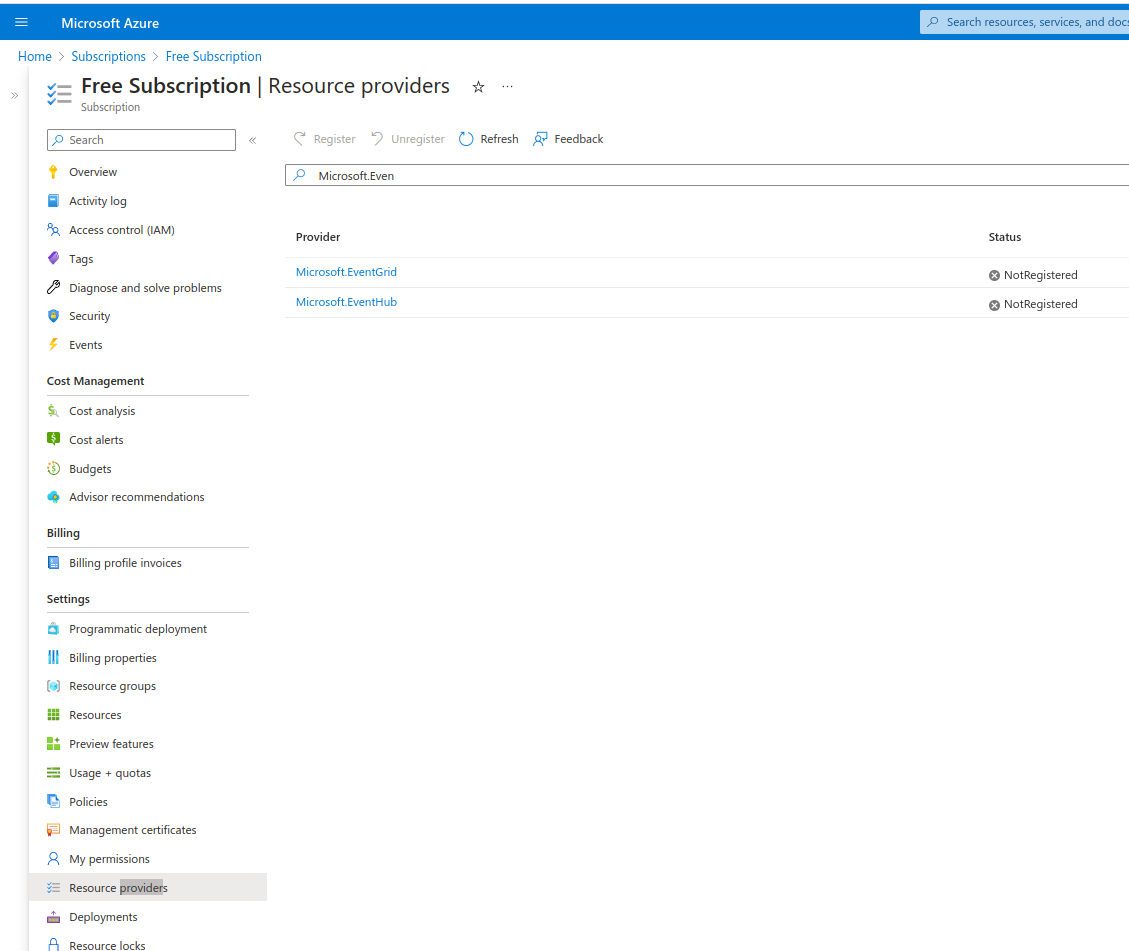
Task: Click the favorite star icon beside page title
Action: pyautogui.click(x=478, y=87)
